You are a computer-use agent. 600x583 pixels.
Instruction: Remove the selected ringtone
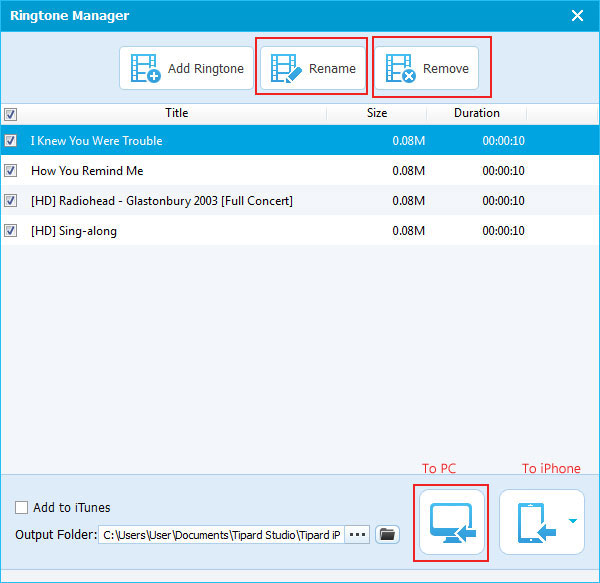(x=426, y=68)
